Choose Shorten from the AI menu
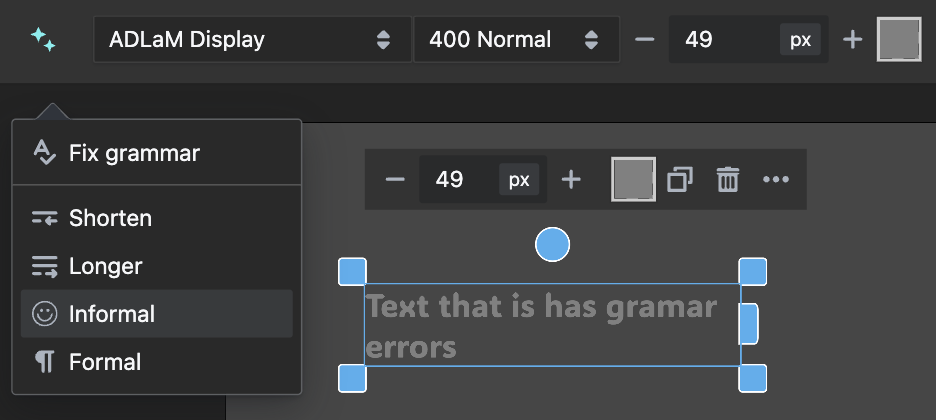The height and width of the screenshot is (420, 936). (x=156, y=218)
